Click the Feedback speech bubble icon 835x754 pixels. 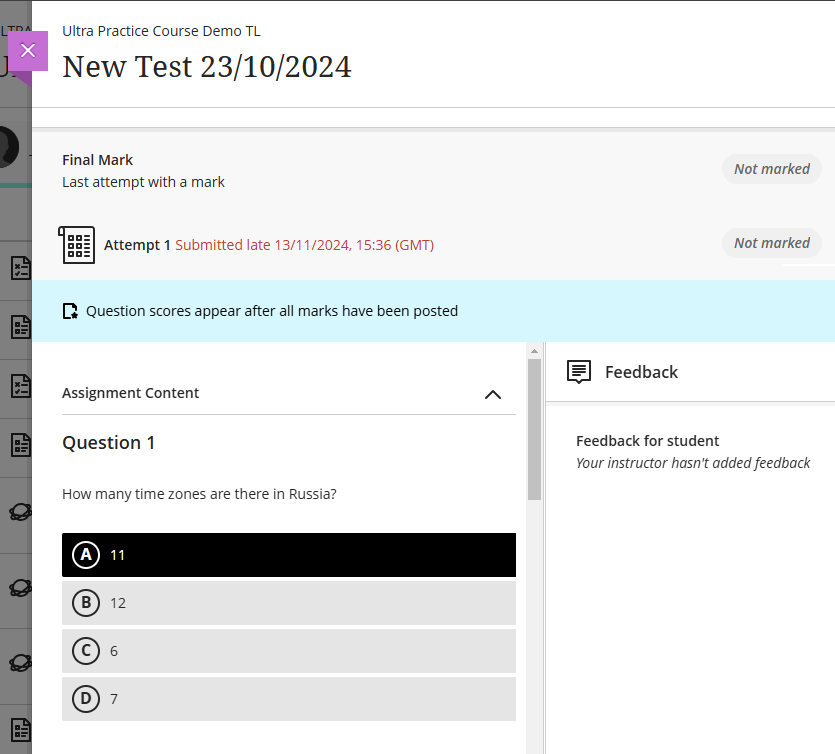pos(579,372)
